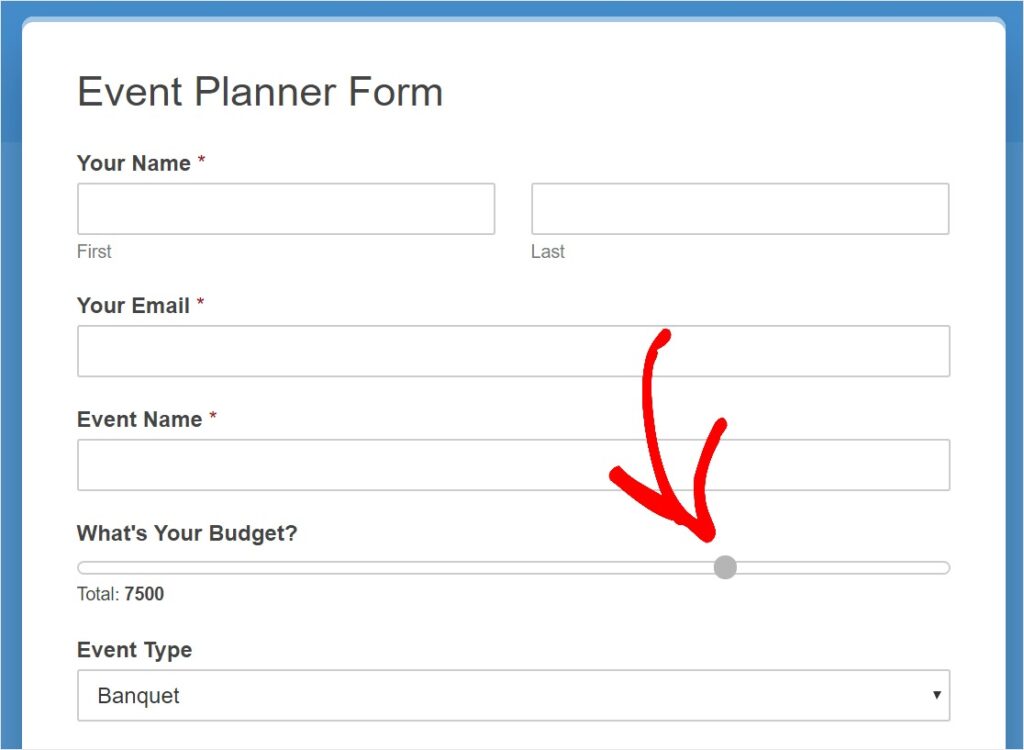Screen dimensions: 1024x750
Task: Click the Last placeholder hint text
Action: click(547, 251)
